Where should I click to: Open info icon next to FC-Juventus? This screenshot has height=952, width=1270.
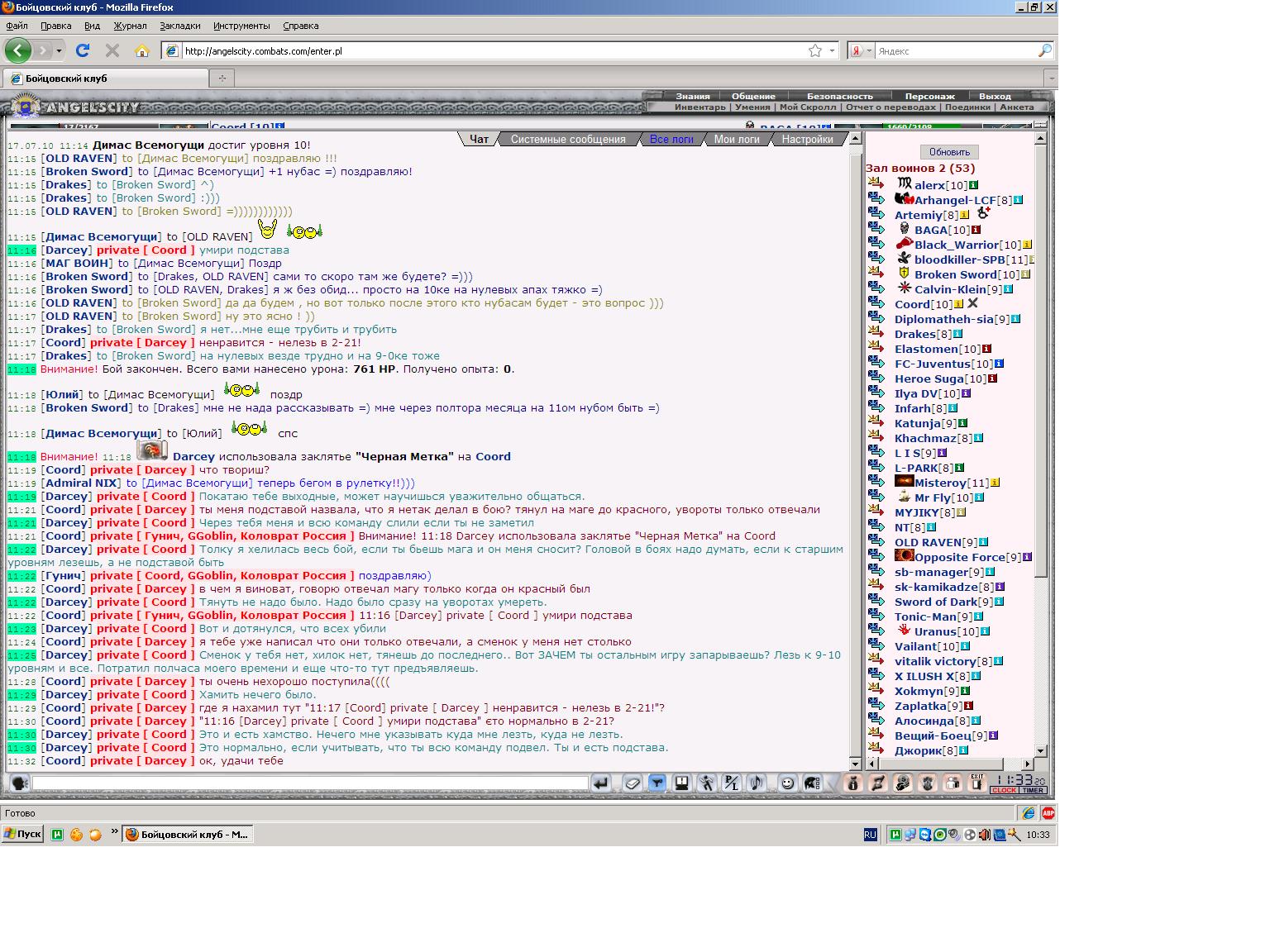coord(999,364)
